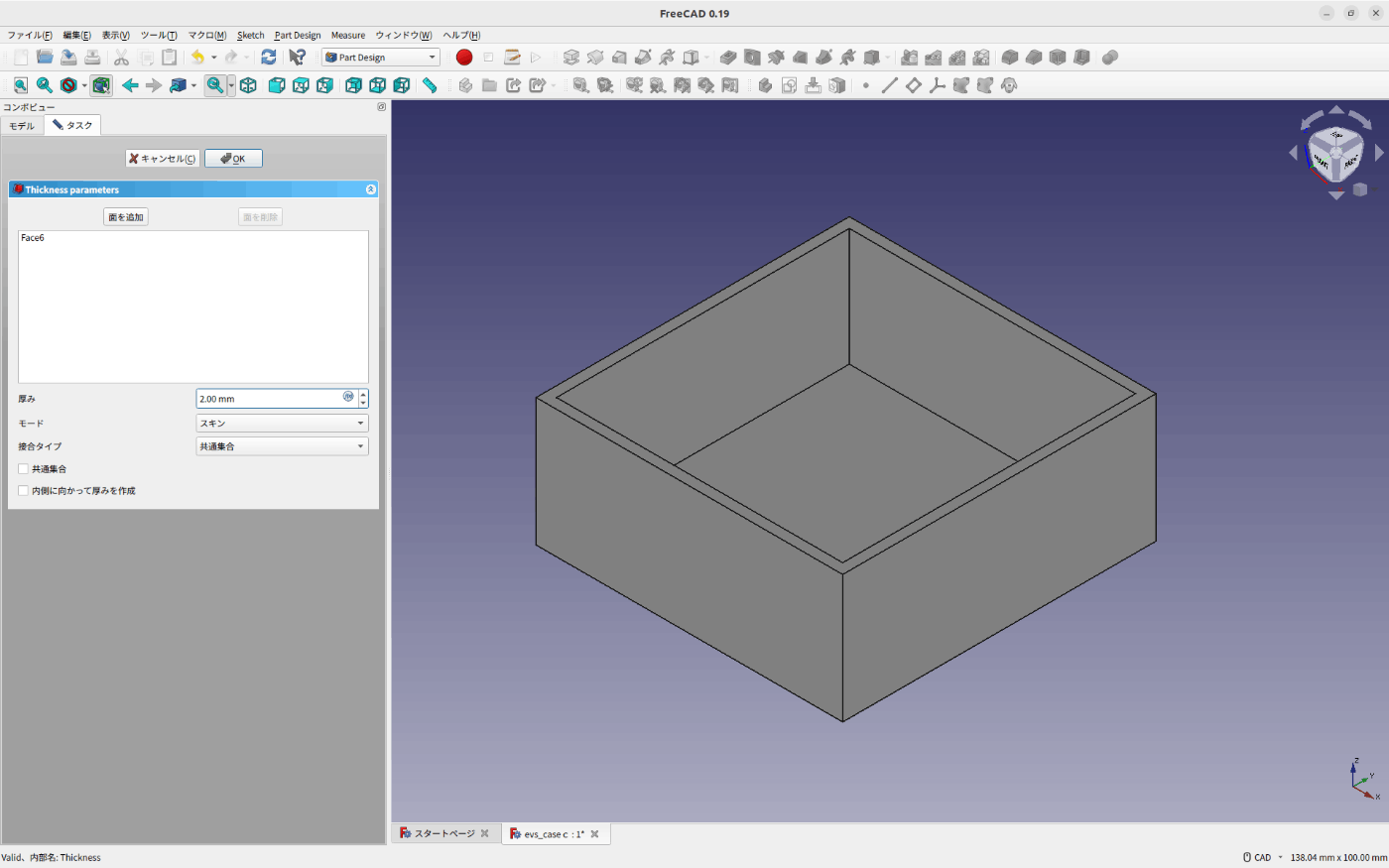Image resolution: width=1389 pixels, height=868 pixels.
Task: Click the Measure distance ruler icon
Action: coord(430,85)
